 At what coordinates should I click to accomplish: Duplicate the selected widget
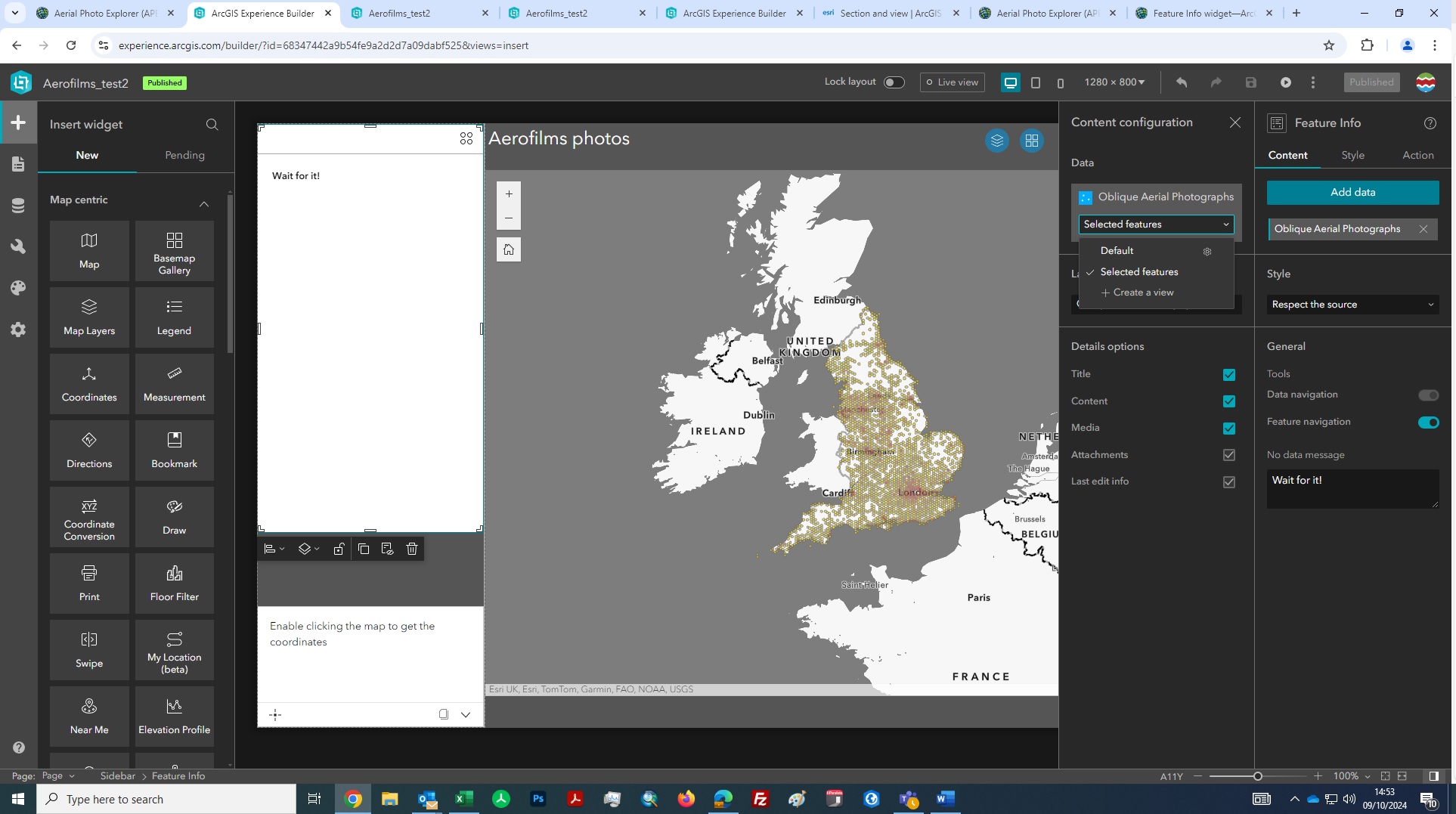tap(364, 549)
